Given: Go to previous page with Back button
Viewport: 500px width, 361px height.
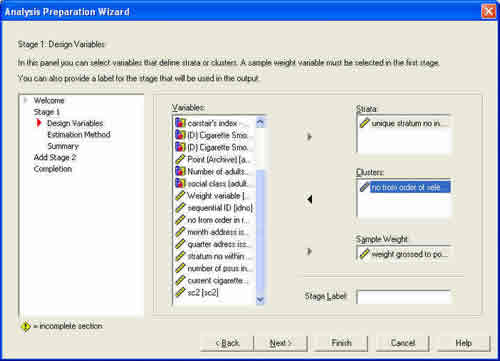Looking at the screenshot, I should (x=227, y=343).
